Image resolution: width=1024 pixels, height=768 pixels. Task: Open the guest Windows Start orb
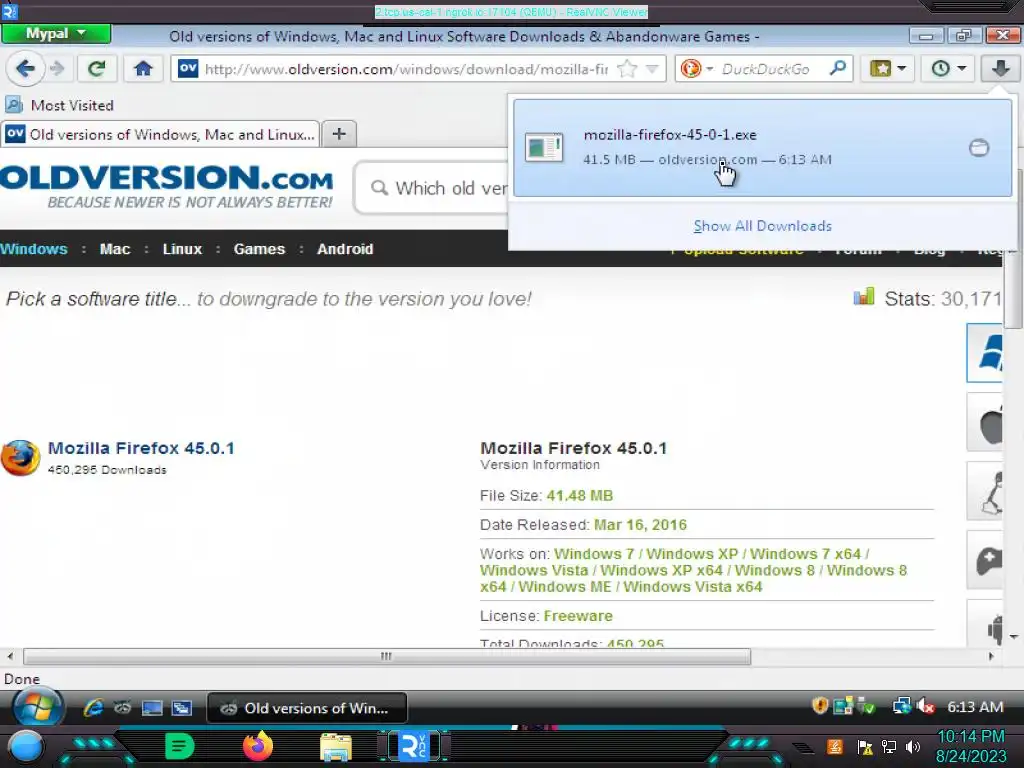pos(37,707)
